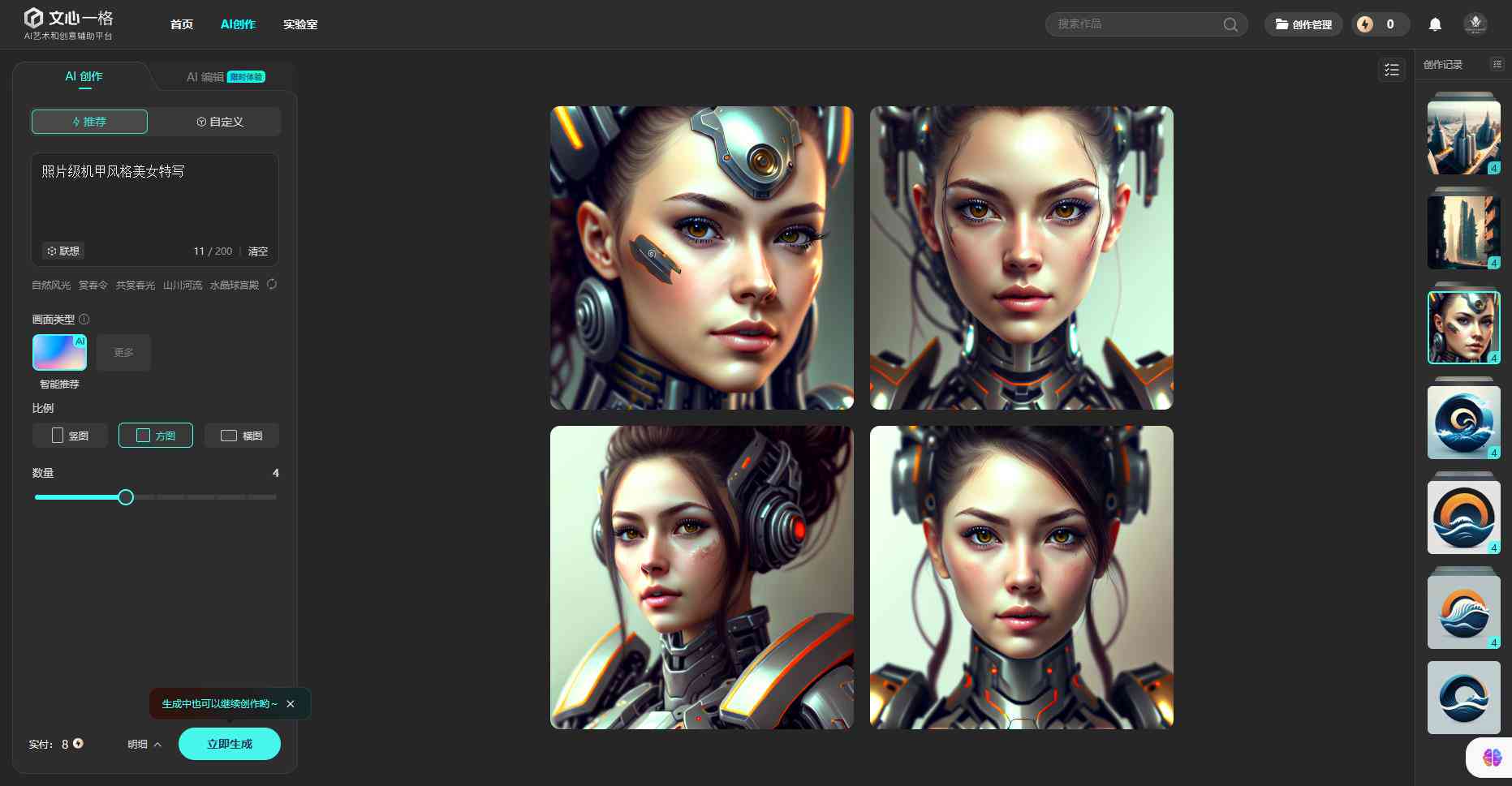Expand the 创作记录 list icon

tap(1497, 64)
